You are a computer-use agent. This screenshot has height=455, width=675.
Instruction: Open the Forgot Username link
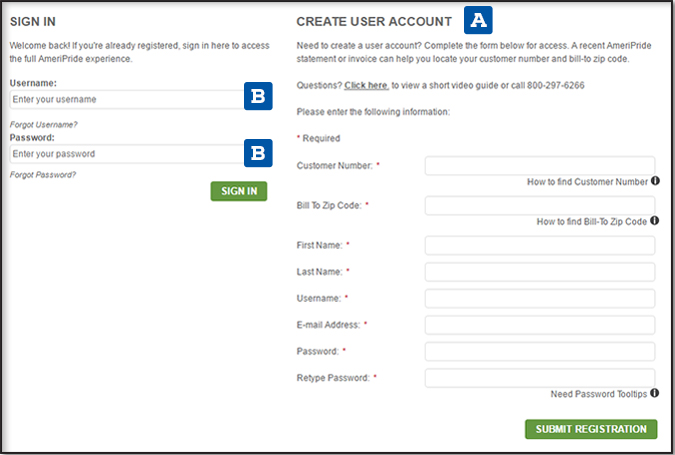[44, 124]
